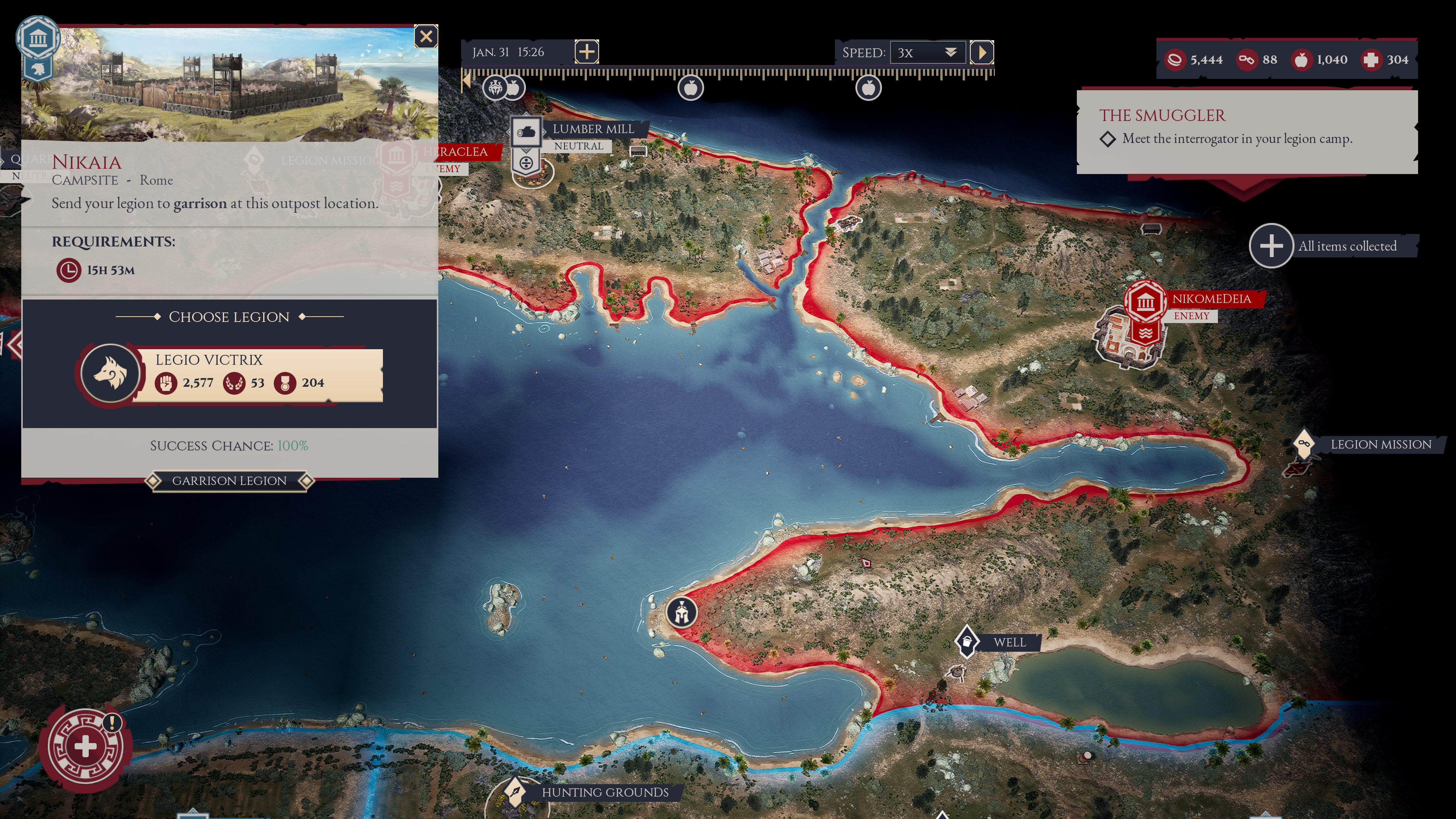Click the Neutral status tag under Lumber Mill
This screenshot has height=819, width=1456.
[579, 146]
